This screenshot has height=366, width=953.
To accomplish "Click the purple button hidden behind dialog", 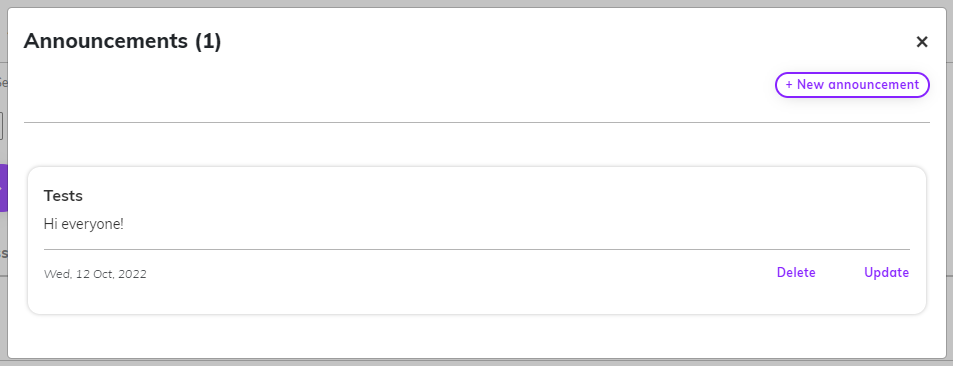I will coord(4,188).
